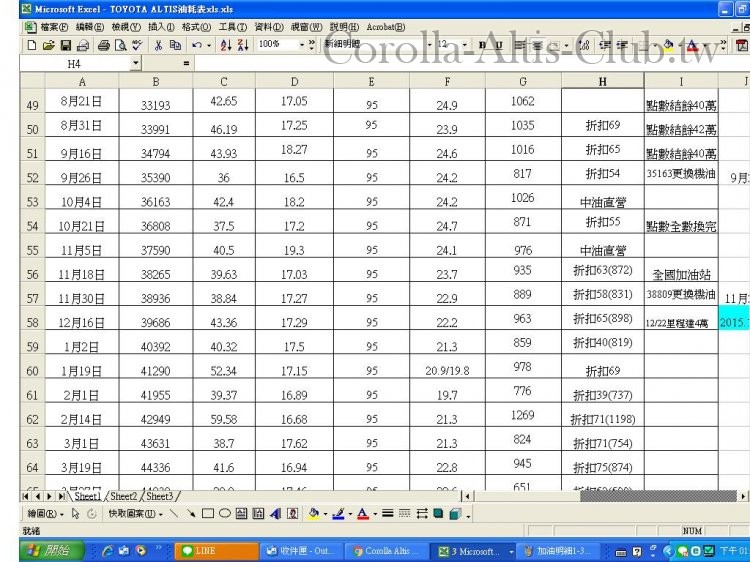Select the Arrow drawing tool

click(x=191, y=514)
